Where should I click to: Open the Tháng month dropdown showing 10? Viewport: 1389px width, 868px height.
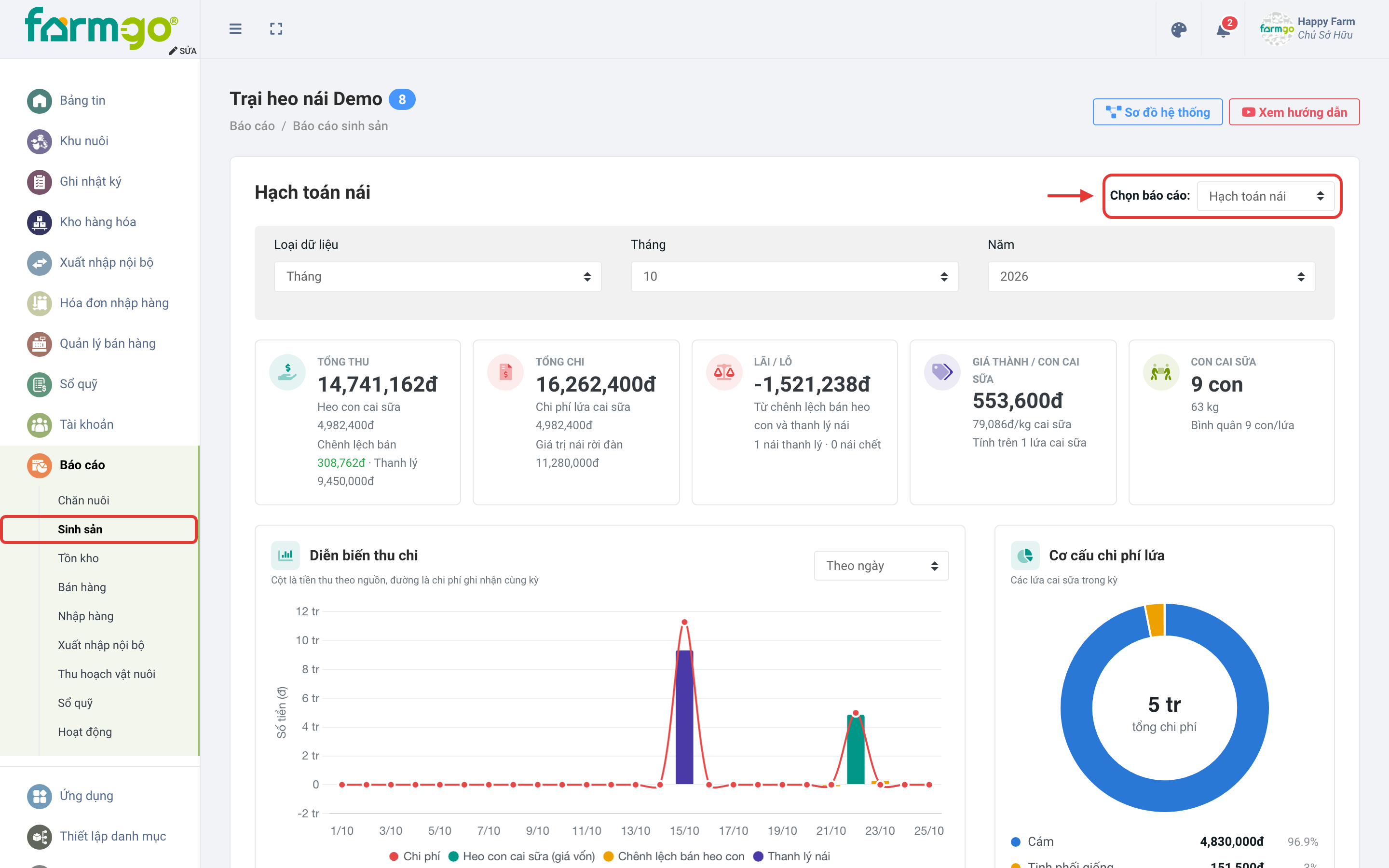click(794, 277)
